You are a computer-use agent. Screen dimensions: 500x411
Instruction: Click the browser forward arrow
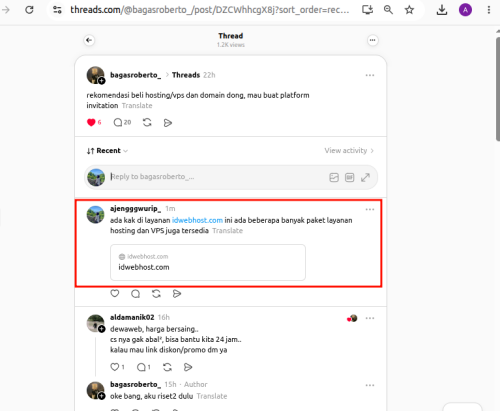6,10
